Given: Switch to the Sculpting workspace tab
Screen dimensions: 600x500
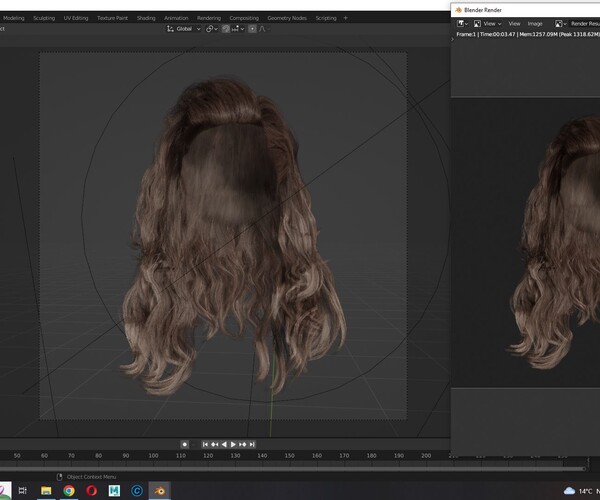Looking at the screenshot, I should (x=44, y=18).
